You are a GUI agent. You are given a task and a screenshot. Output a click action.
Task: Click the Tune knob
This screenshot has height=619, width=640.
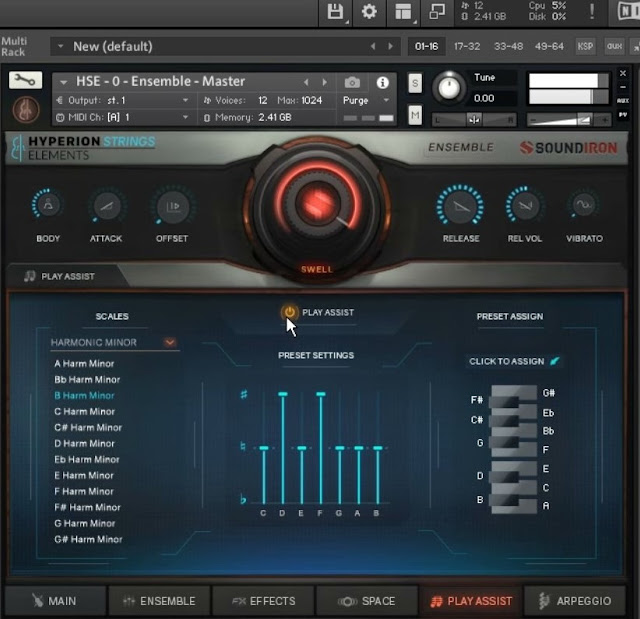(x=448, y=87)
